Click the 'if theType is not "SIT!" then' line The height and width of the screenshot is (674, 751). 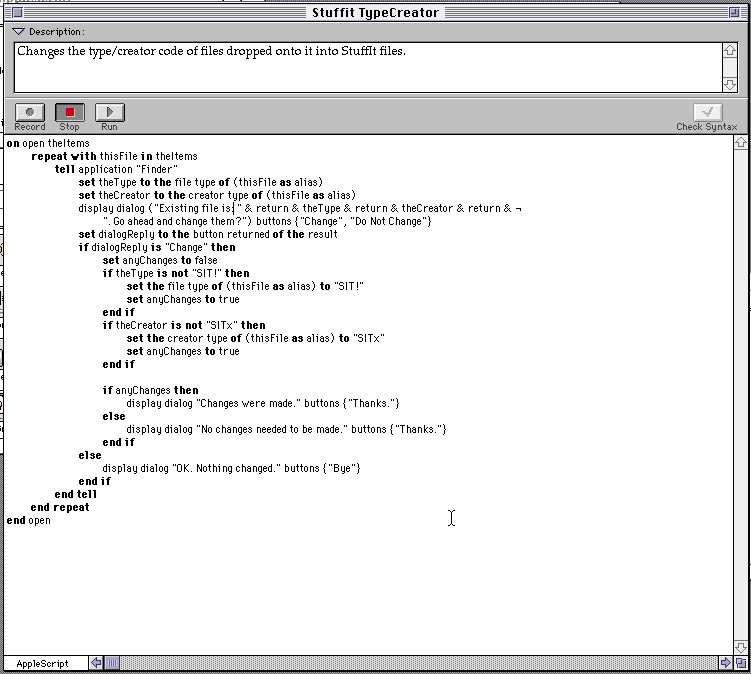click(x=176, y=273)
